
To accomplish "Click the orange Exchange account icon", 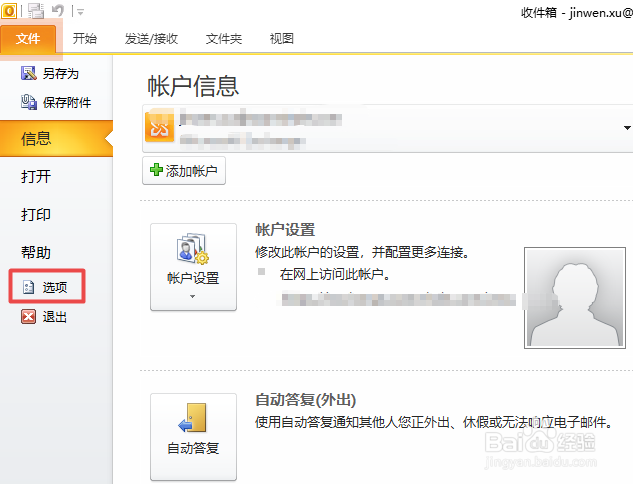I will (159, 128).
